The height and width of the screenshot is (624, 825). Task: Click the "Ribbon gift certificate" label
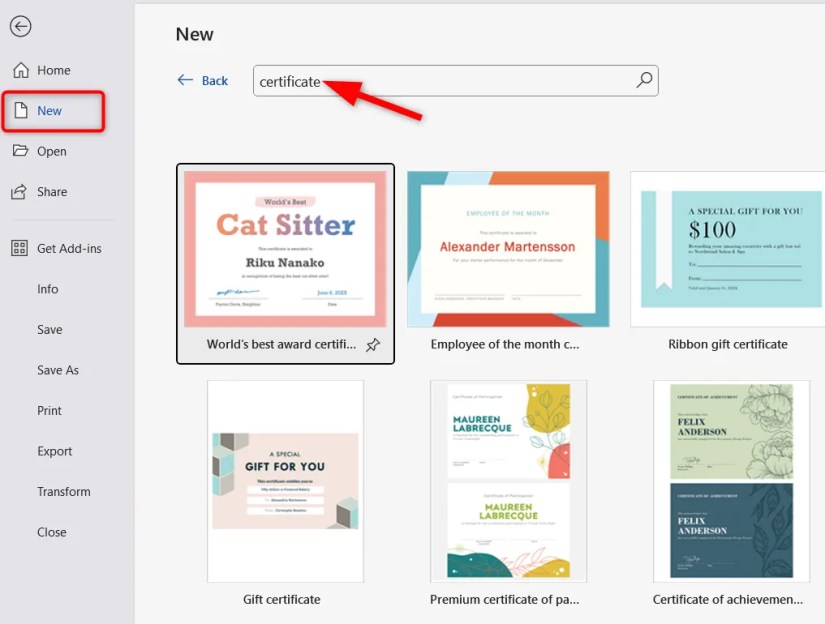pos(728,344)
